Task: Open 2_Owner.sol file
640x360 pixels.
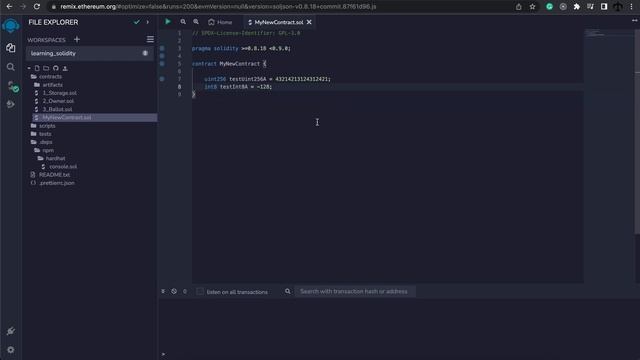Action: [58, 101]
